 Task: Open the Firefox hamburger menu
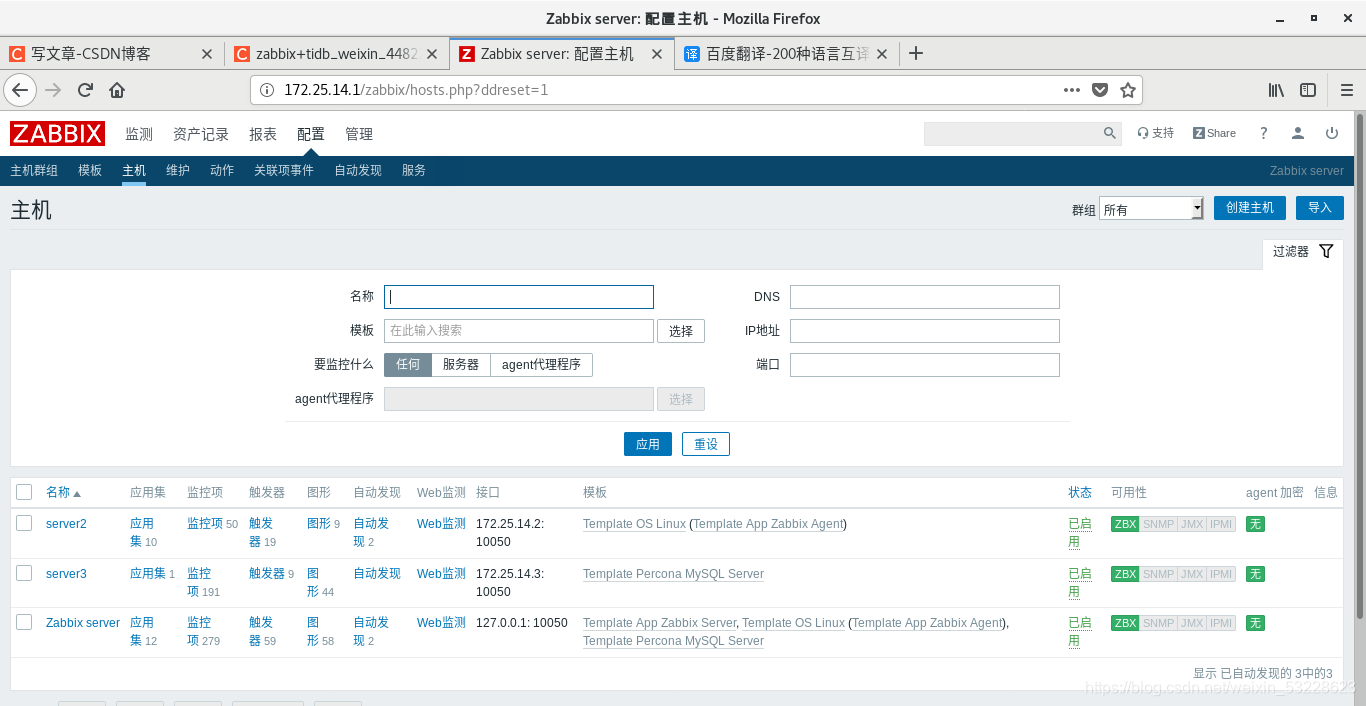click(x=1346, y=90)
